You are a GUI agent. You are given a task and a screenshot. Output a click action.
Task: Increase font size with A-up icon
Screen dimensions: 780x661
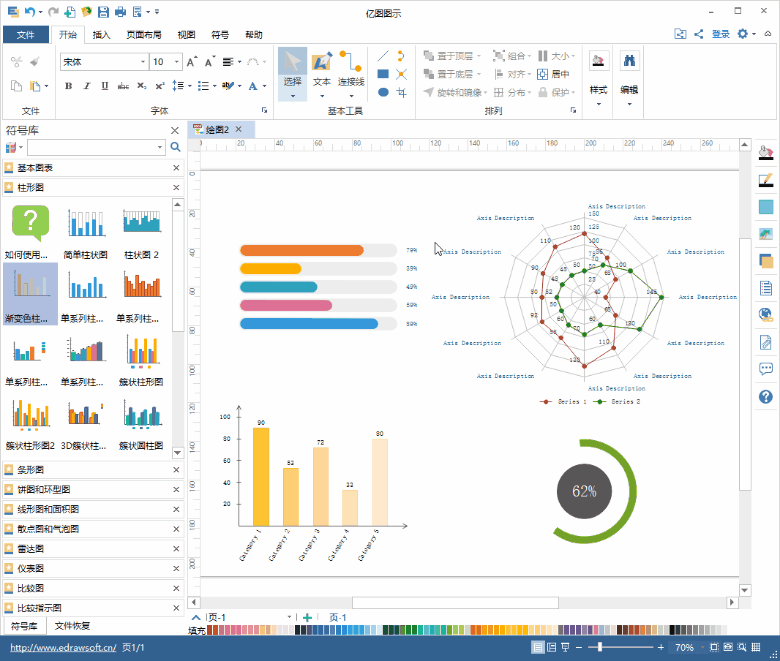click(x=192, y=62)
